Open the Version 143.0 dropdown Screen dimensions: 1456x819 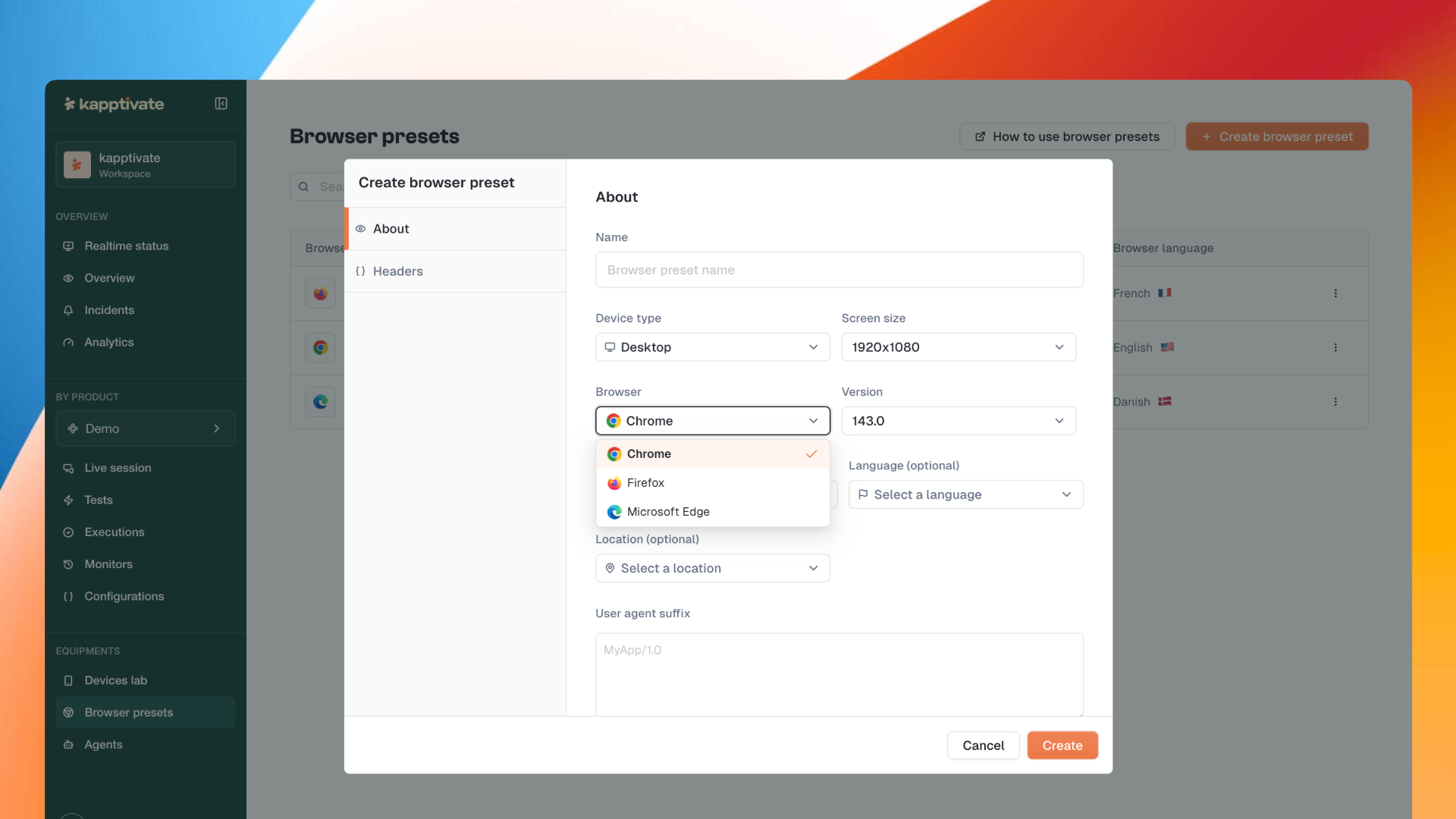click(958, 421)
